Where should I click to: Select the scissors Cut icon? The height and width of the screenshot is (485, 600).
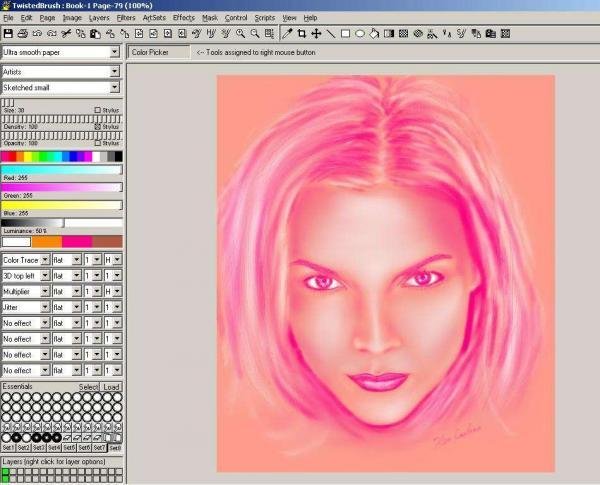click(x=66, y=34)
